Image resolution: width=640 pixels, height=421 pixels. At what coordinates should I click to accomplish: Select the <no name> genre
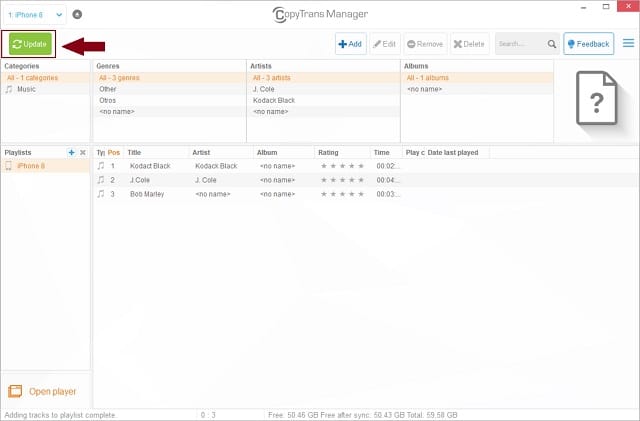pos(169,111)
